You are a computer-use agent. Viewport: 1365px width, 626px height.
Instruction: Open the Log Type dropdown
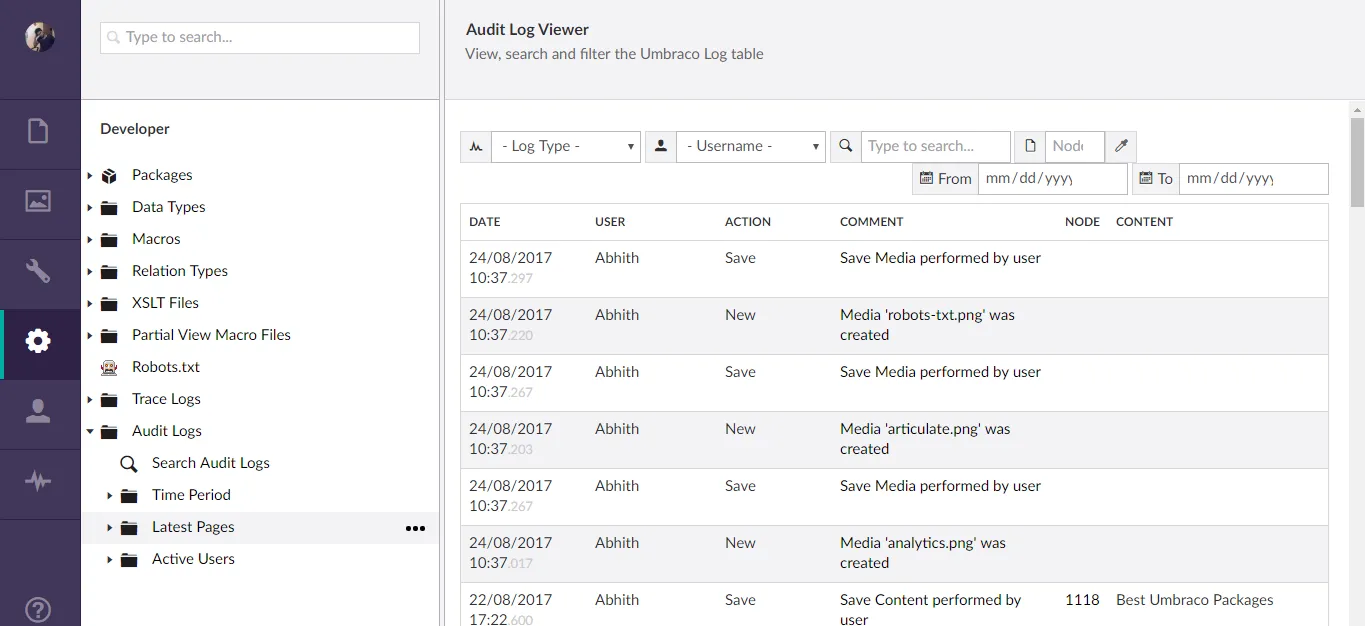tap(566, 146)
